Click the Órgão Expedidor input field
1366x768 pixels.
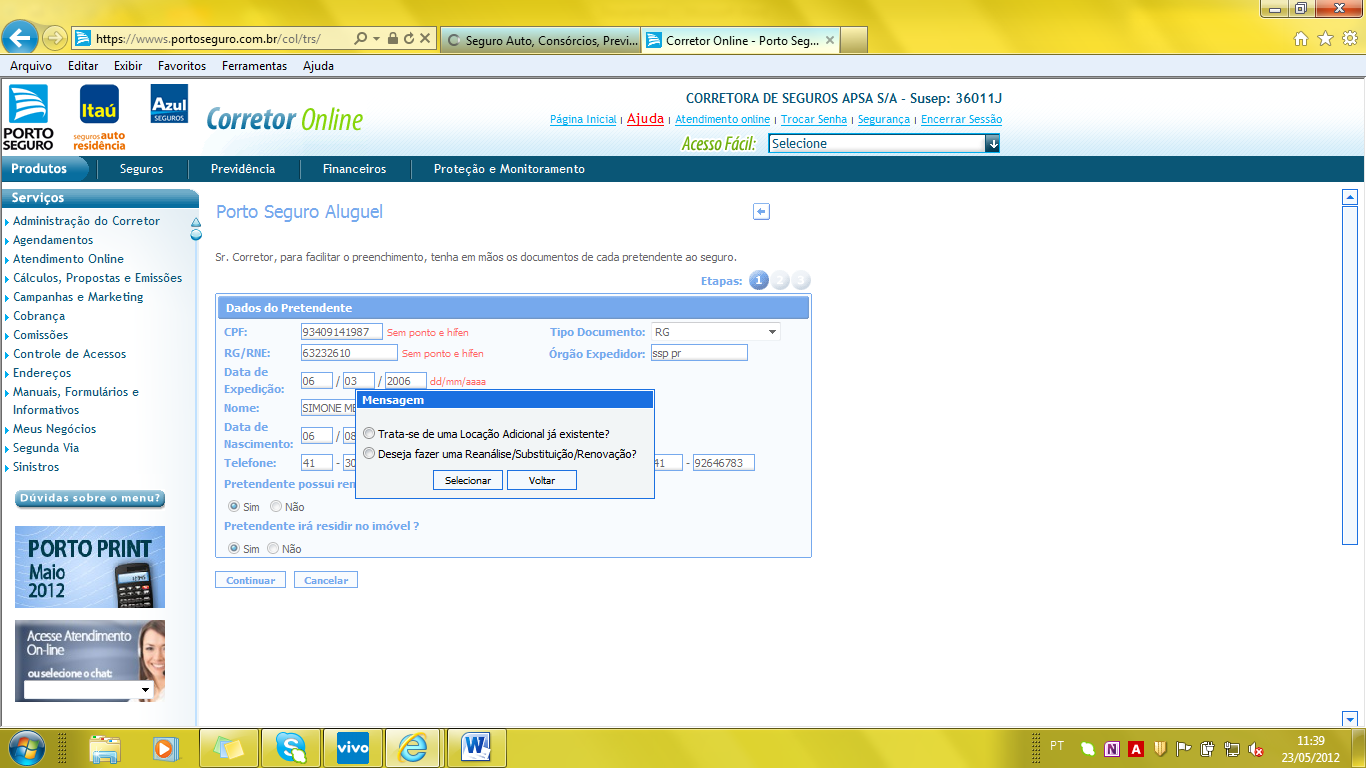(x=698, y=353)
